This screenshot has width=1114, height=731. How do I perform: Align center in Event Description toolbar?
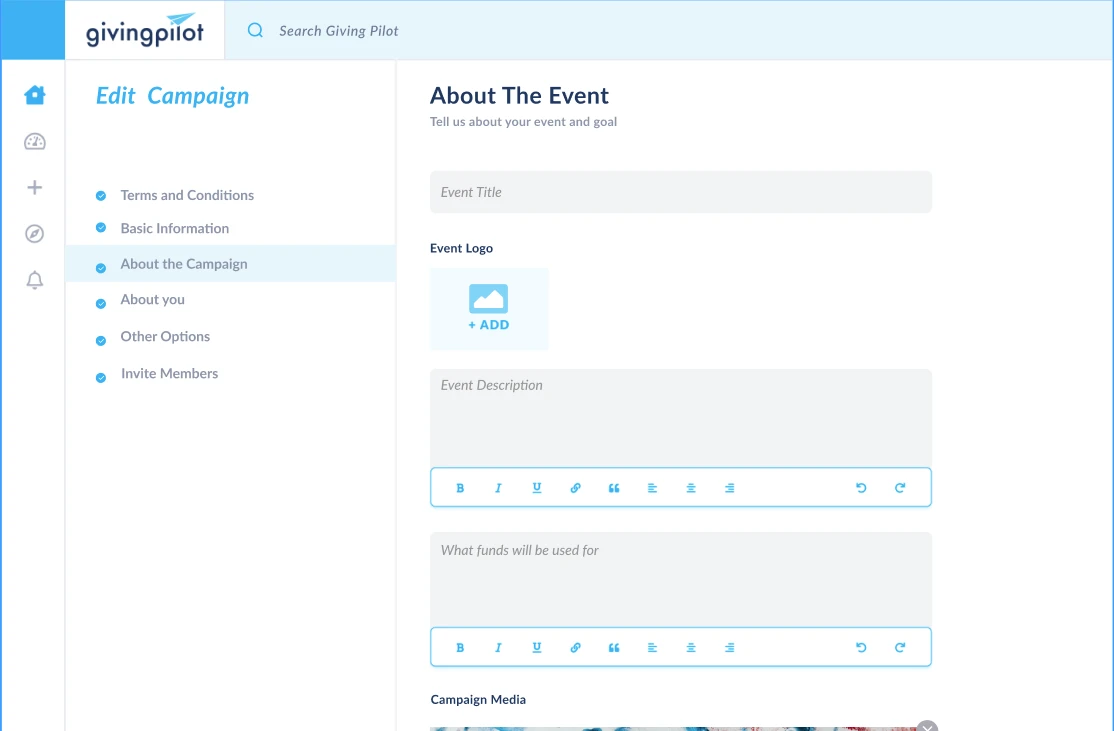pyautogui.click(x=691, y=488)
